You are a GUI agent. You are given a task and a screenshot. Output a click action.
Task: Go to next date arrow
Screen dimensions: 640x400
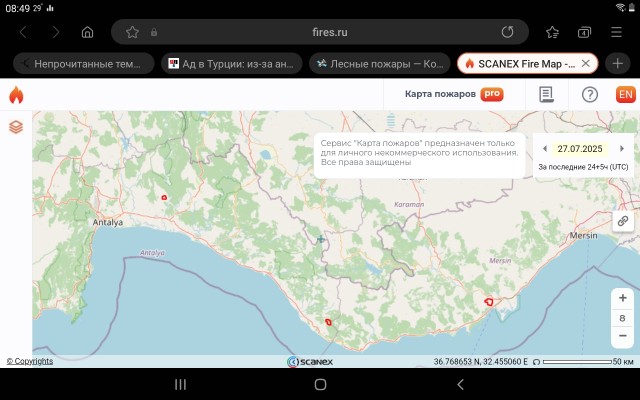tap(622, 149)
